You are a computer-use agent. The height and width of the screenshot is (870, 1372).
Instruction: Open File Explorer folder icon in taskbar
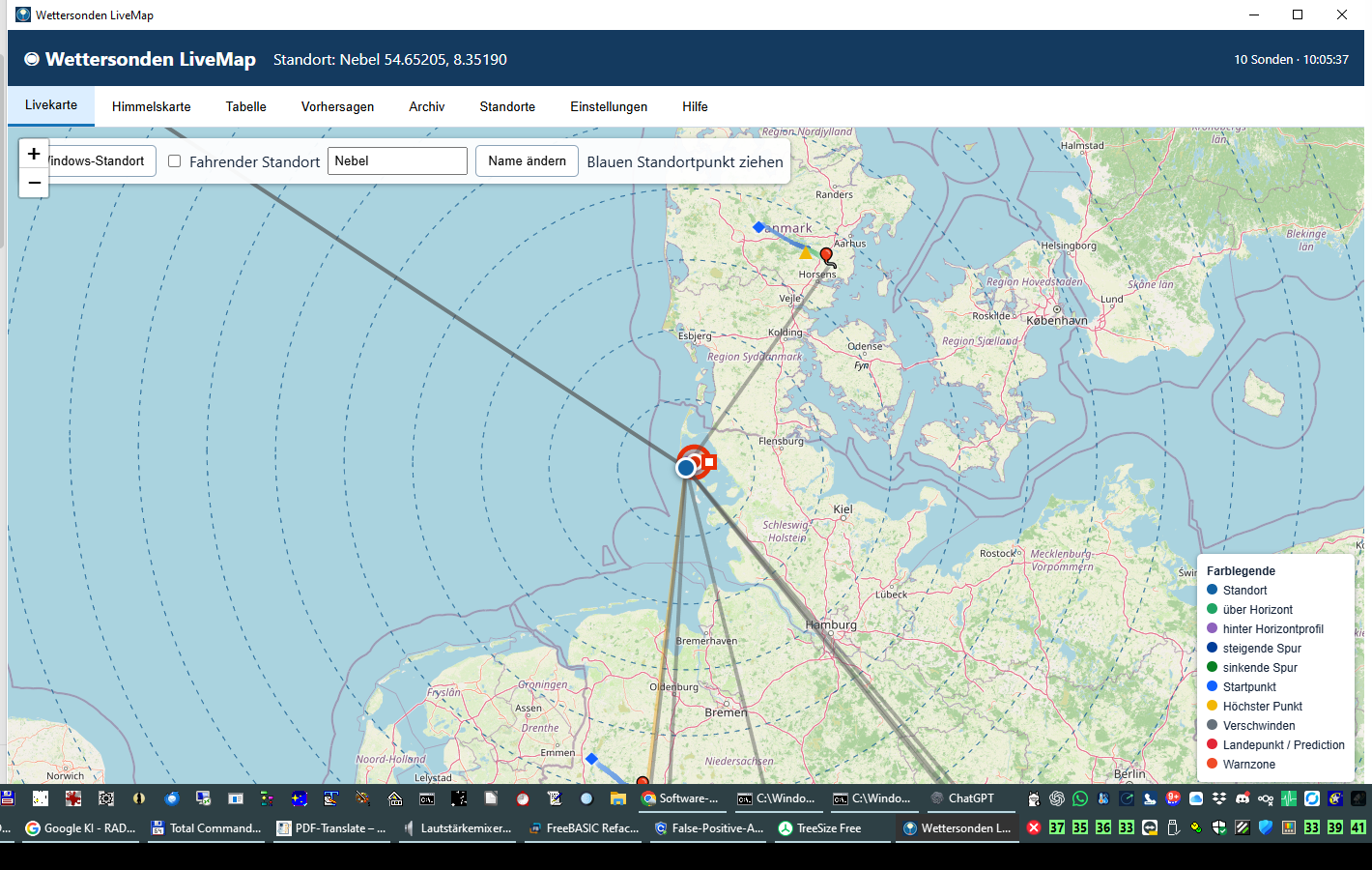pos(618,798)
